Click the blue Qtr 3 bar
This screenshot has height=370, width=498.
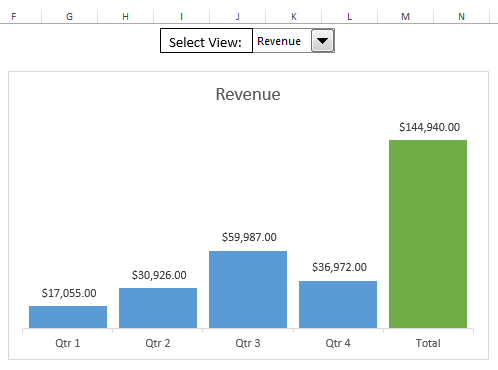point(248,290)
